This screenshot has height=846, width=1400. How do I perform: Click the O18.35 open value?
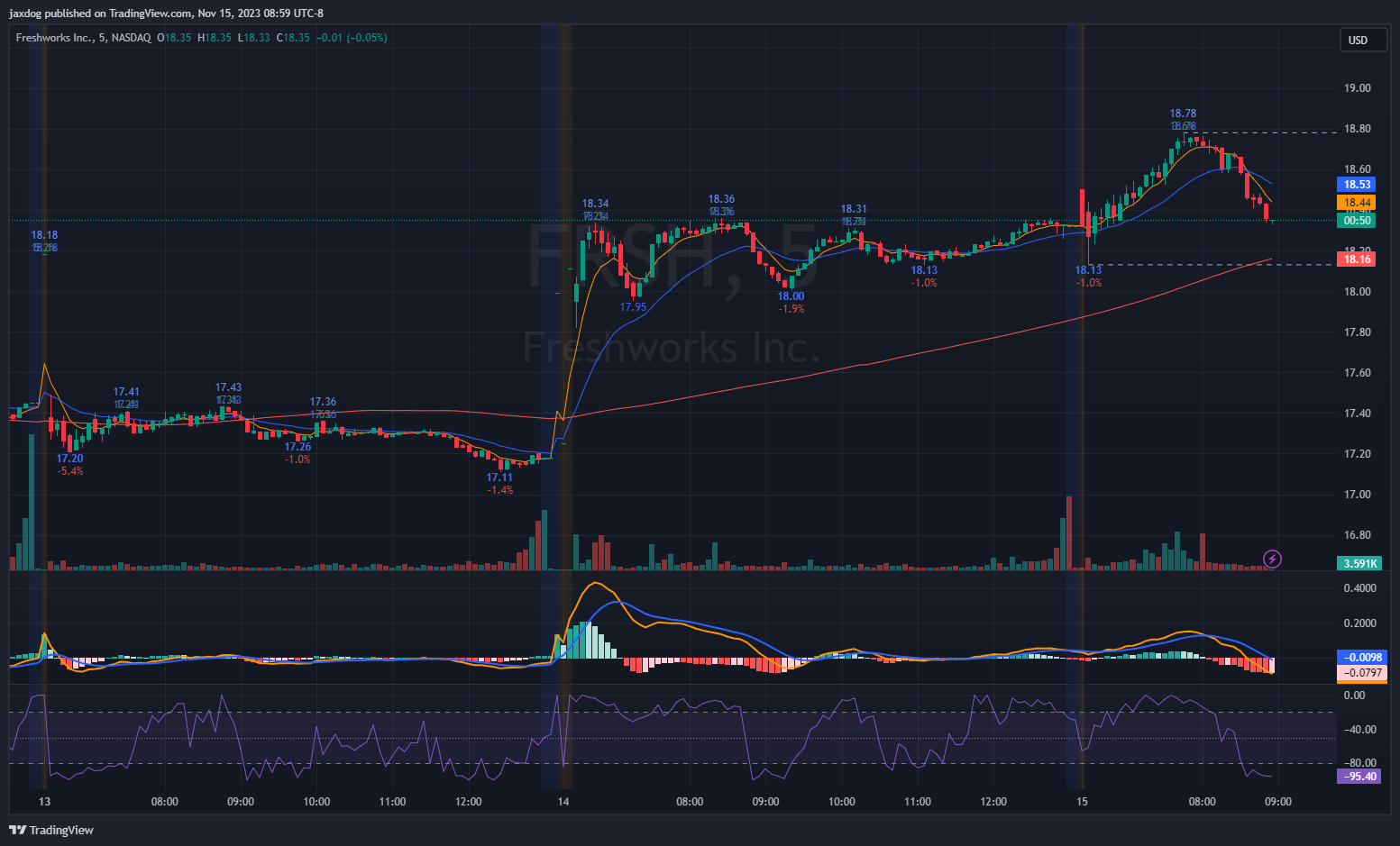(x=175, y=38)
